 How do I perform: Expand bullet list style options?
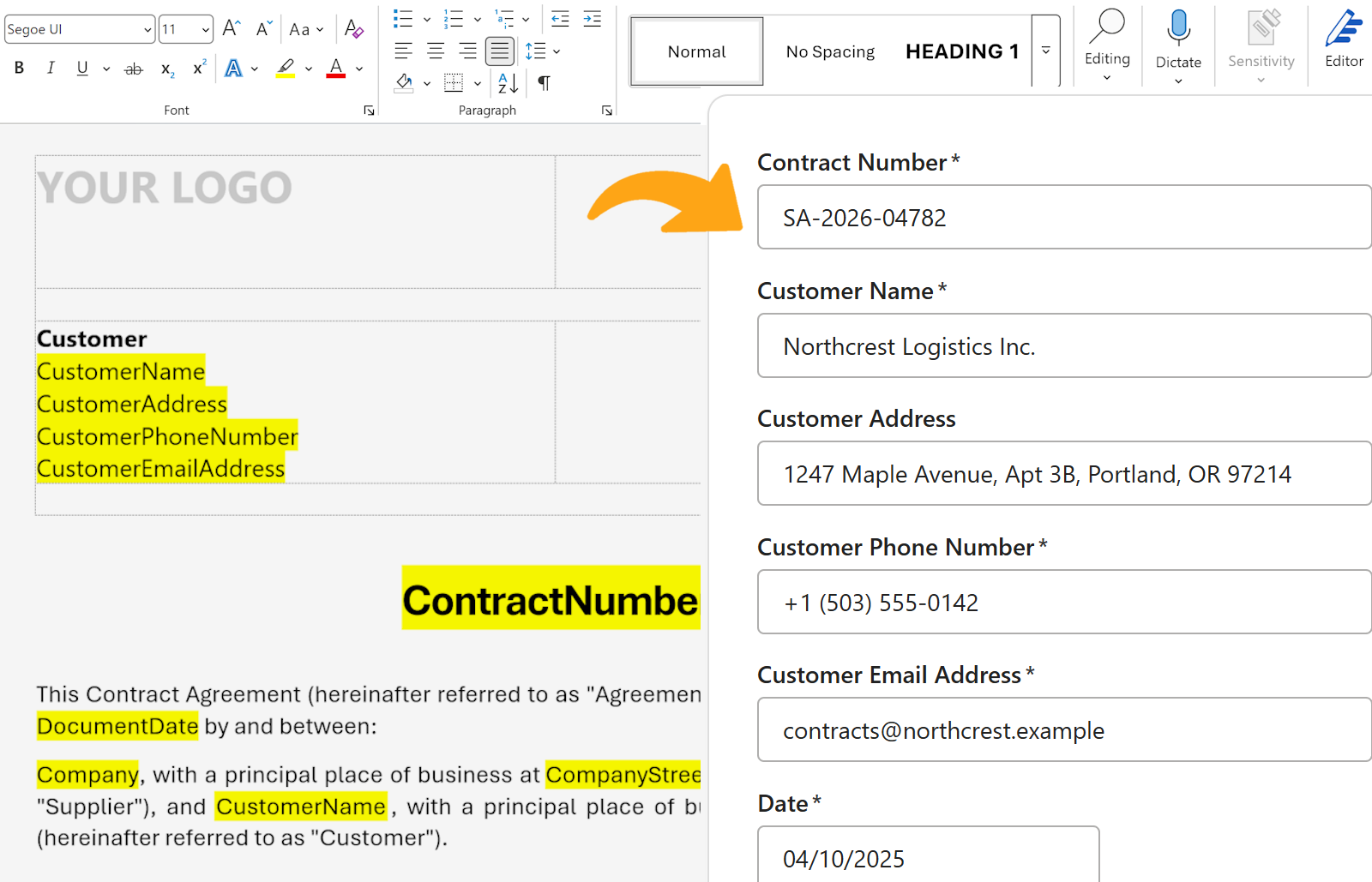pyautogui.click(x=427, y=20)
